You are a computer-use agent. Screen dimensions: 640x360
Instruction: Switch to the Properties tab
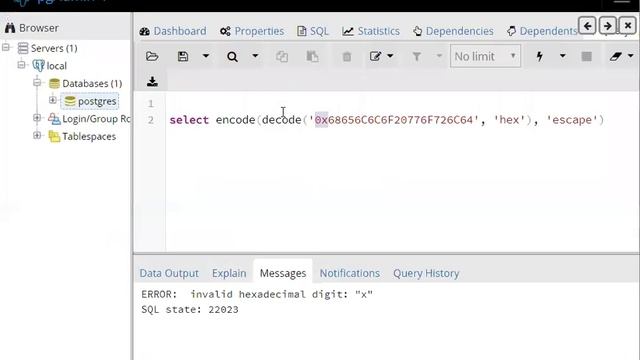coord(252,31)
